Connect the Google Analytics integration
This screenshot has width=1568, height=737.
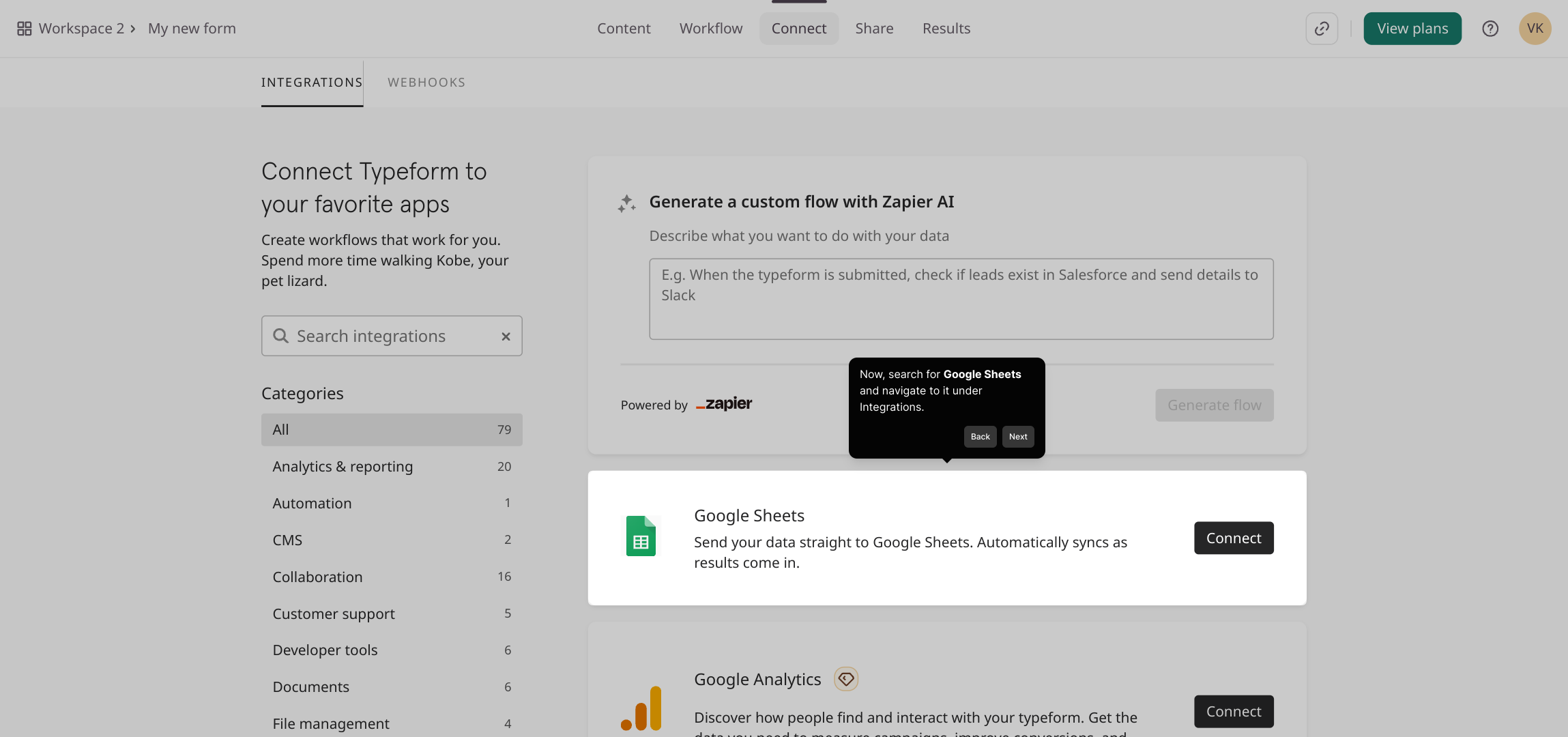pyautogui.click(x=1234, y=711)
